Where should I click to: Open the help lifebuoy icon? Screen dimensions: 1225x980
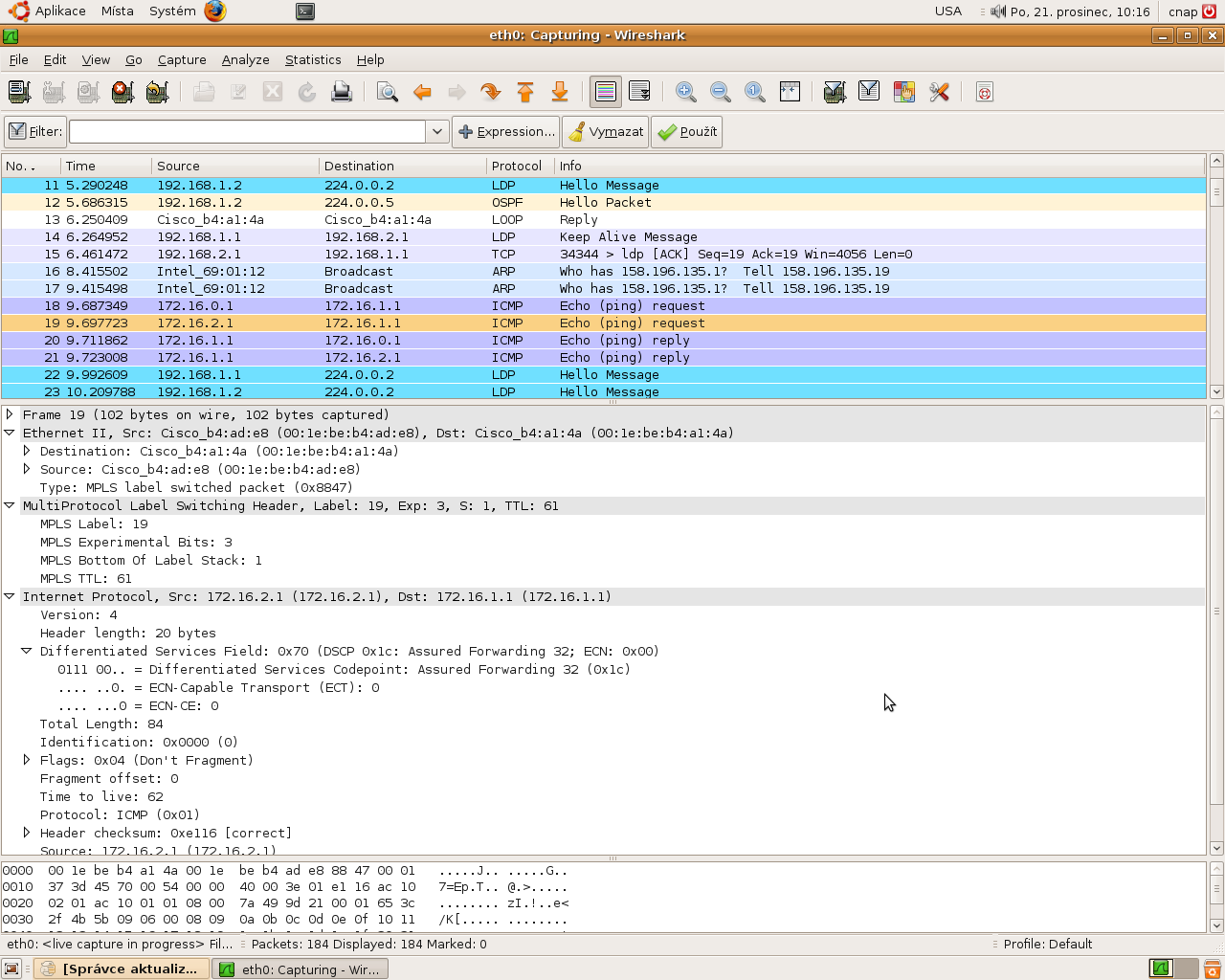pos(985,92)
